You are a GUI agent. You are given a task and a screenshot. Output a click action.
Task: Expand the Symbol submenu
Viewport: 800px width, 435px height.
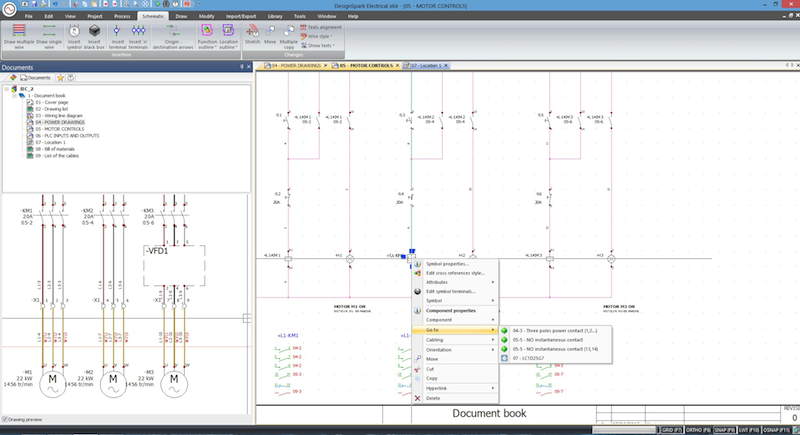click(455, 301)
